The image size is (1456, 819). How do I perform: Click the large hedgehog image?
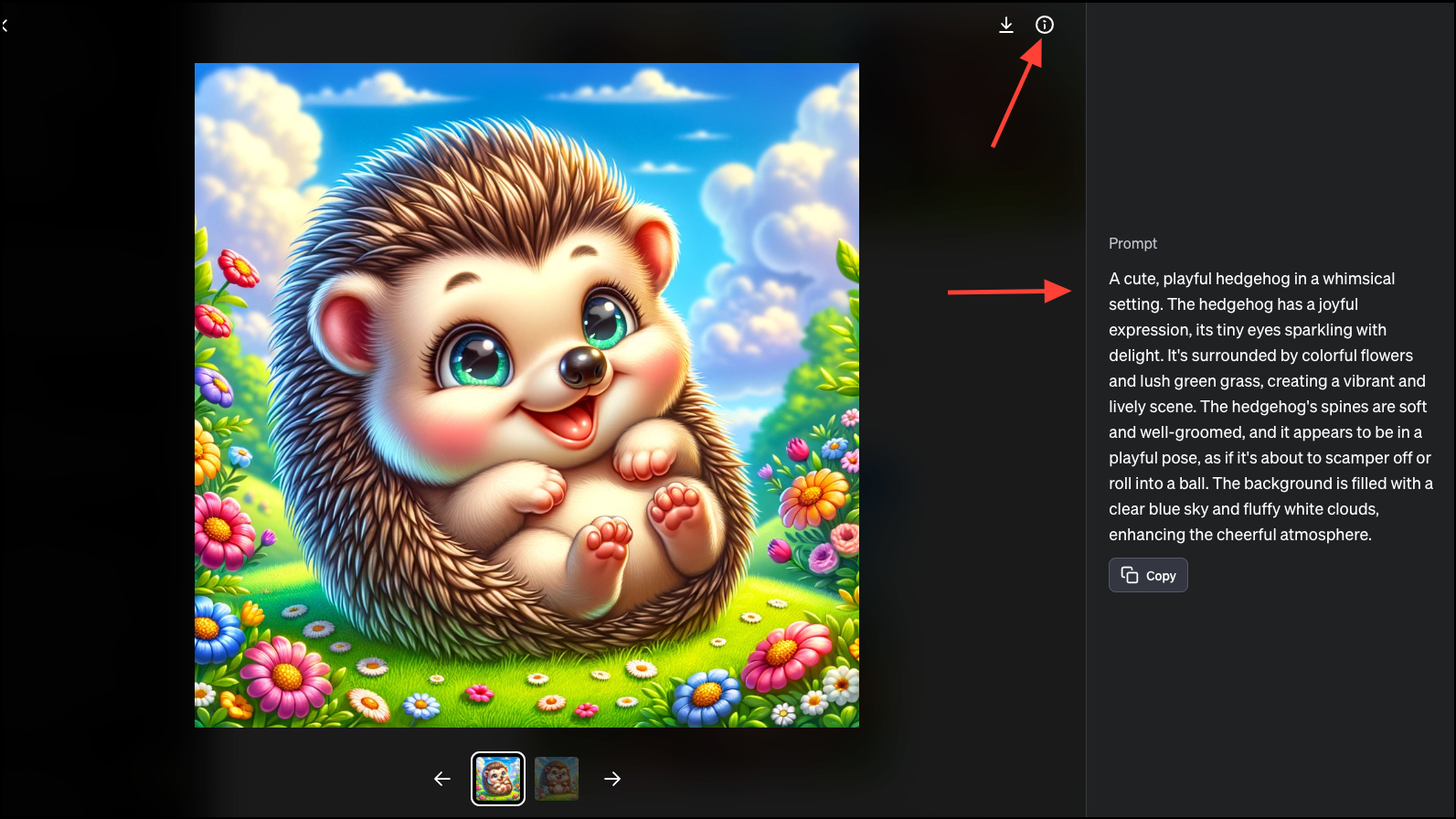526,395
